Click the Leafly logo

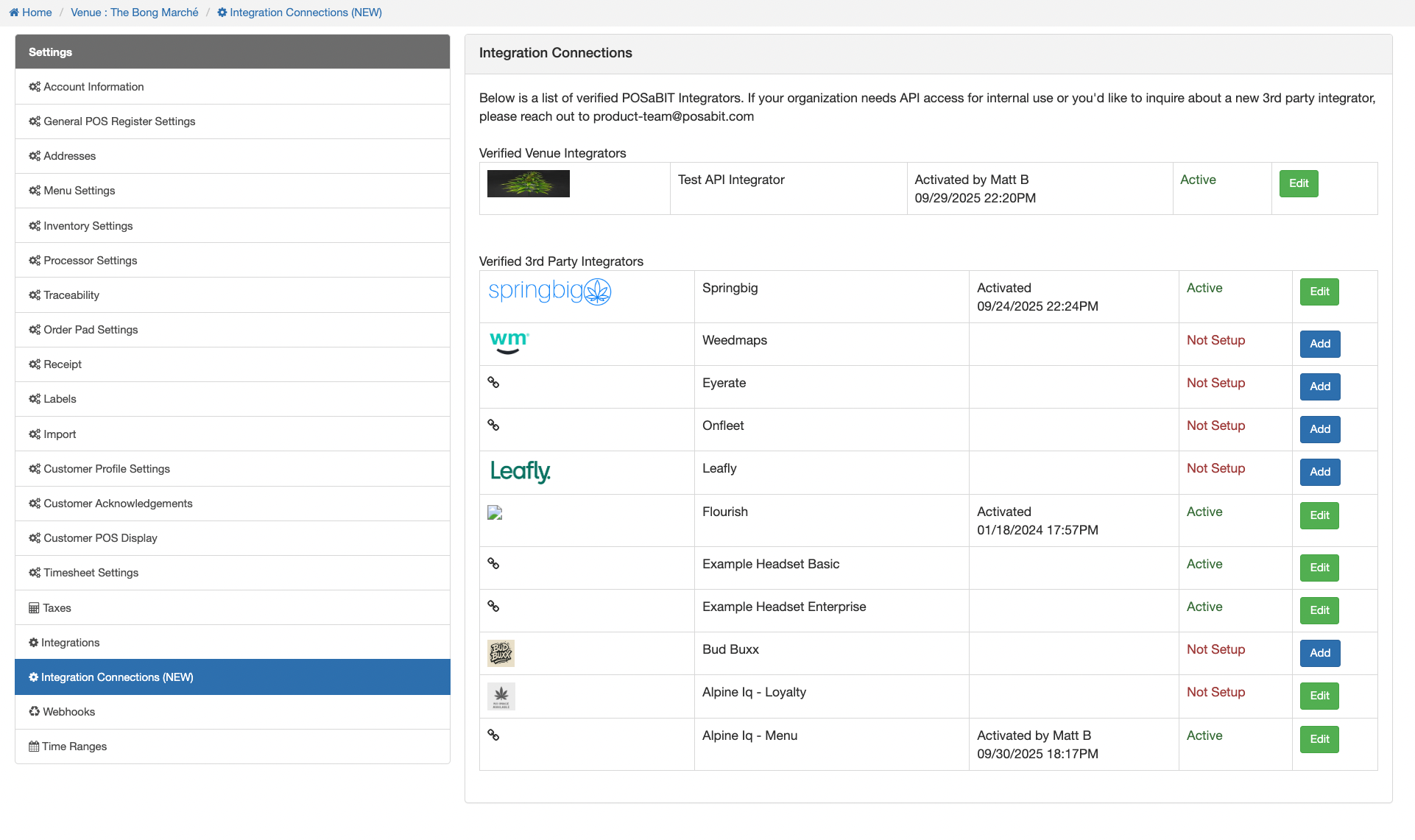pos(520,471)
